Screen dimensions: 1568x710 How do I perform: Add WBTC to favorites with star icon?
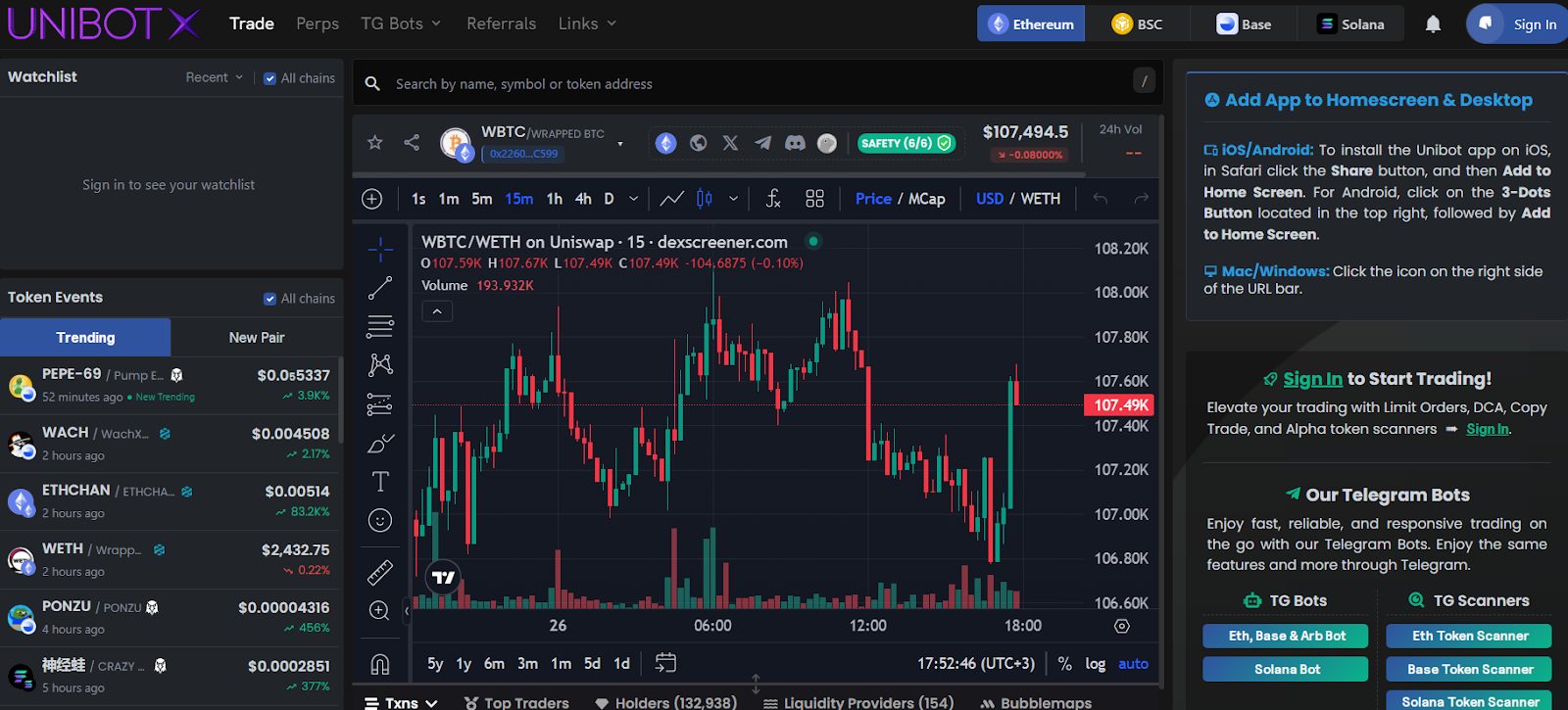374,143
